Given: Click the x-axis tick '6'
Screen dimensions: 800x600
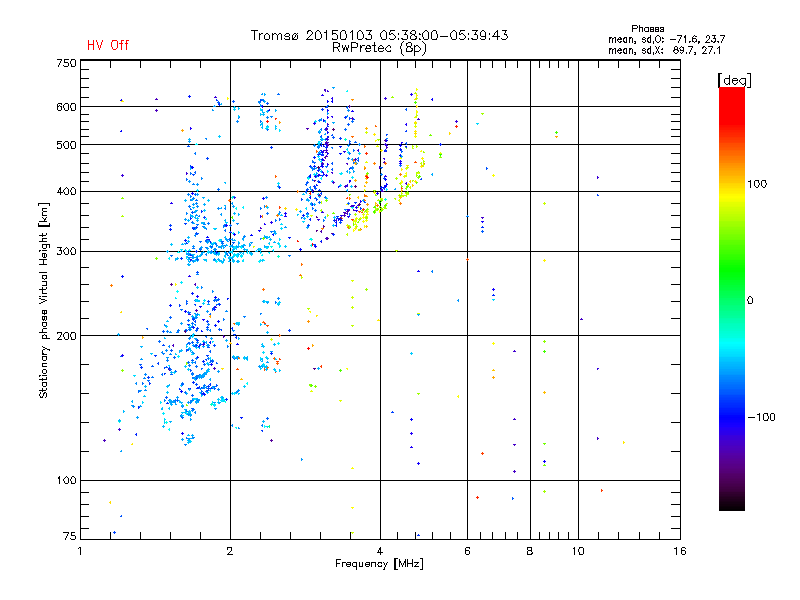Looking at the screenshot, I should click(467, 551).
